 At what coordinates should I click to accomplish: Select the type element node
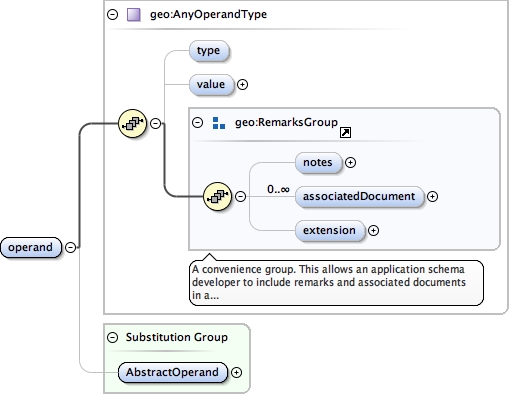pyautogui.click(x=209, y=51)
